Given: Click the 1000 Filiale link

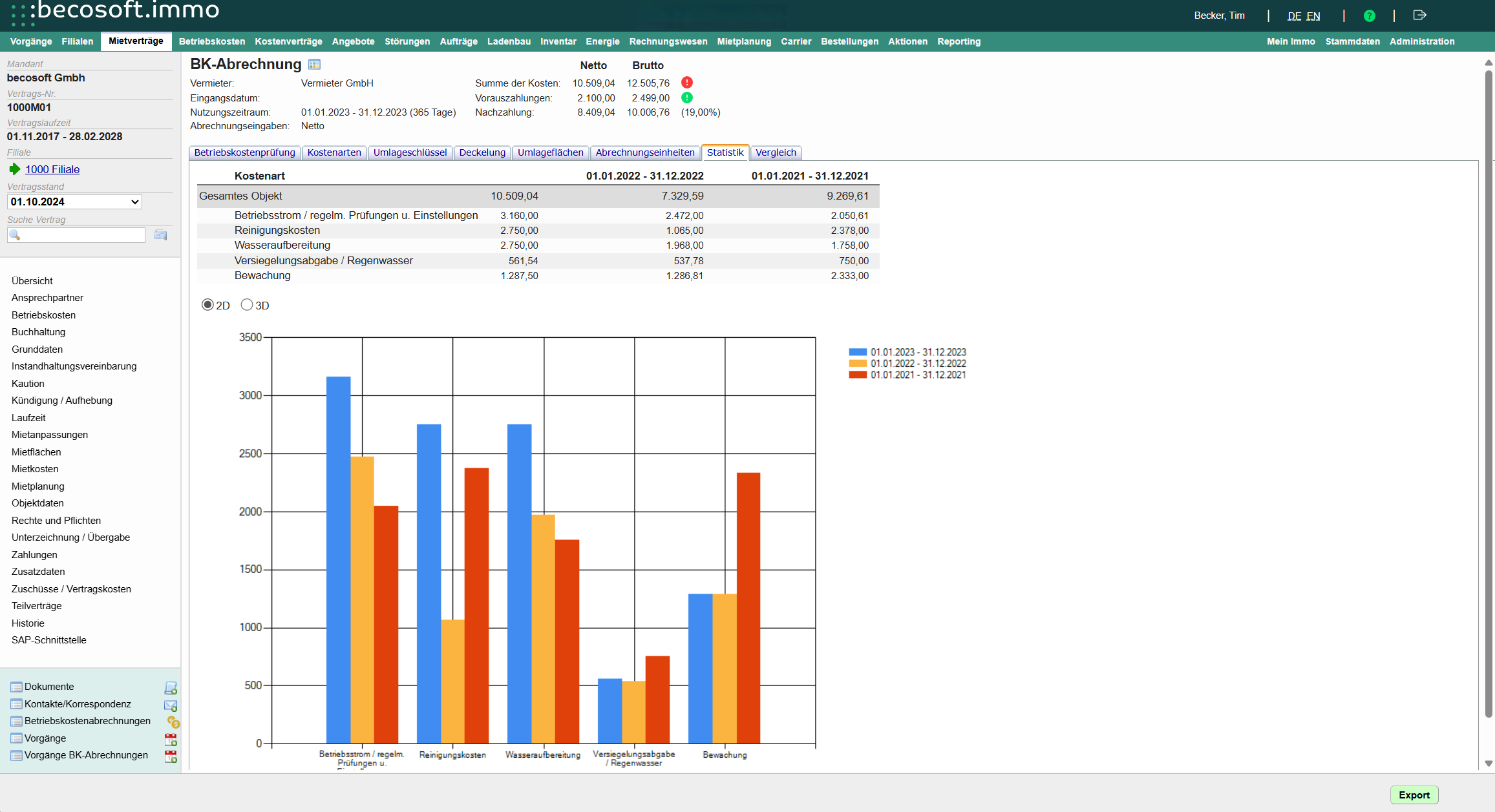Looking at the screenshot, I should pos(52,169).
